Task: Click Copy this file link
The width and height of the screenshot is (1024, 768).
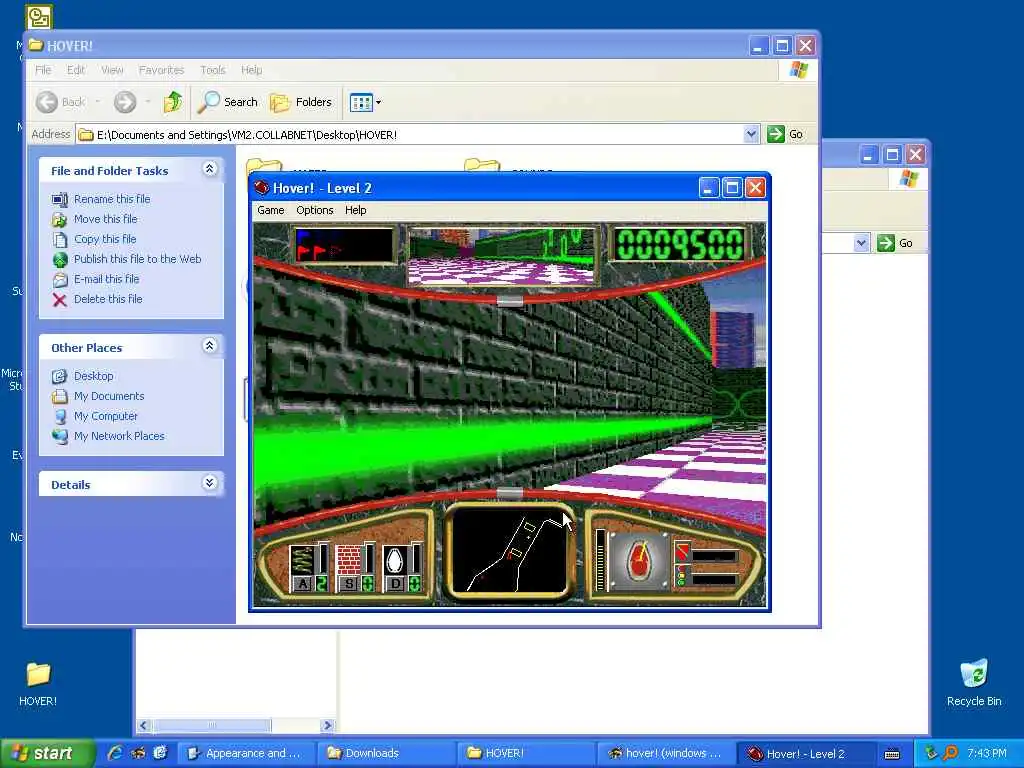Action: [104, 239]
